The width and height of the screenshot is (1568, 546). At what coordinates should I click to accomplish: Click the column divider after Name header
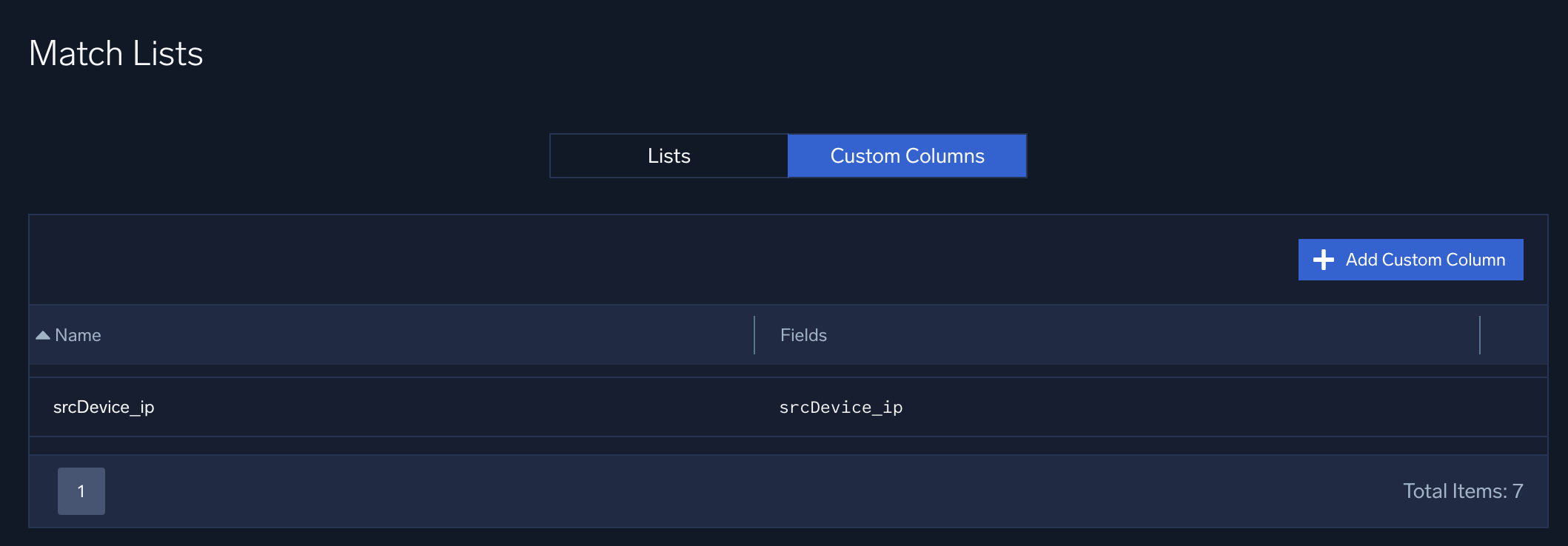[x=754, y=334]
